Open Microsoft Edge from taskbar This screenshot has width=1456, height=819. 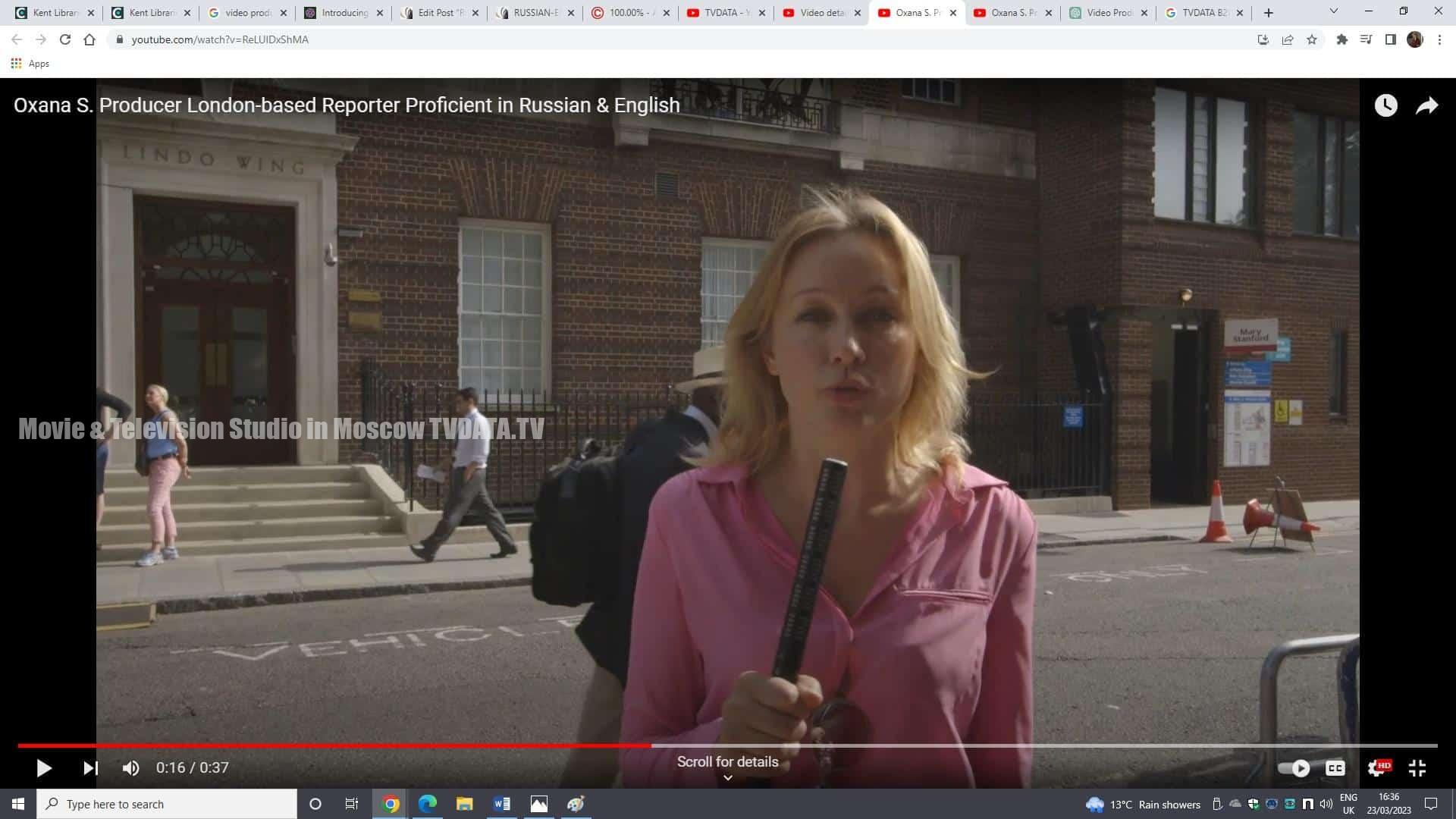coord(427,804)
